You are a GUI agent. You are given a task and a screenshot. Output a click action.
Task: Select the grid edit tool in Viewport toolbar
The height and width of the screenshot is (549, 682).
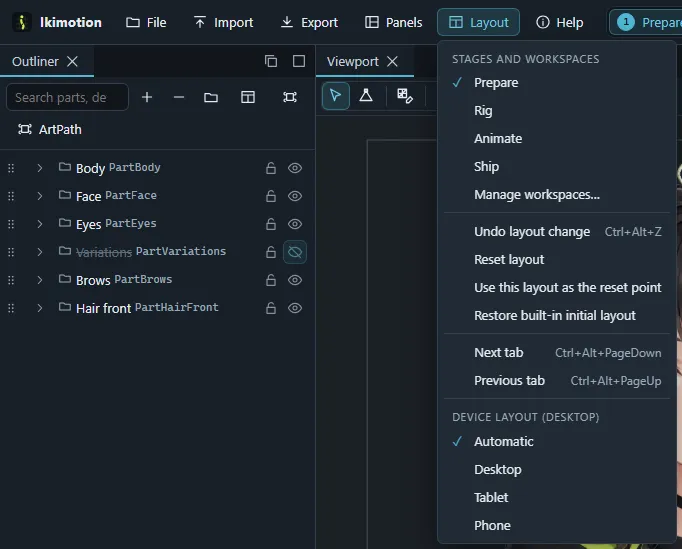pos(405,96)
